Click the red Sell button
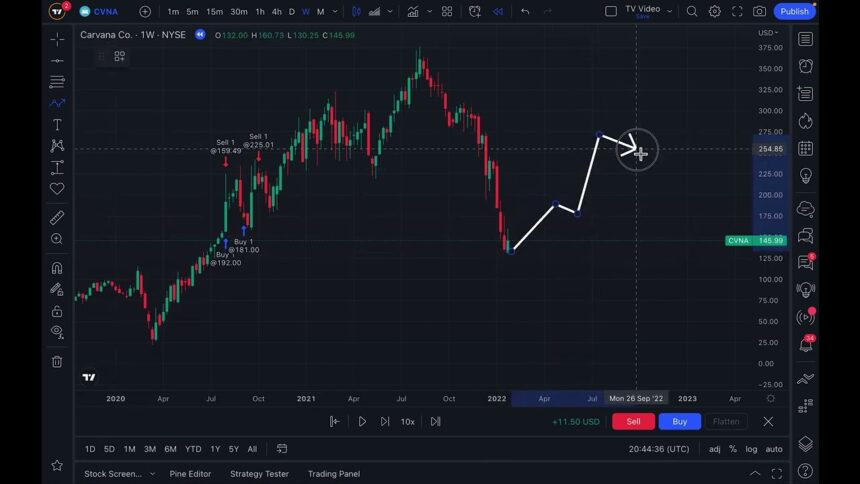This screenshot has width=860, height=484. [633, 421]
